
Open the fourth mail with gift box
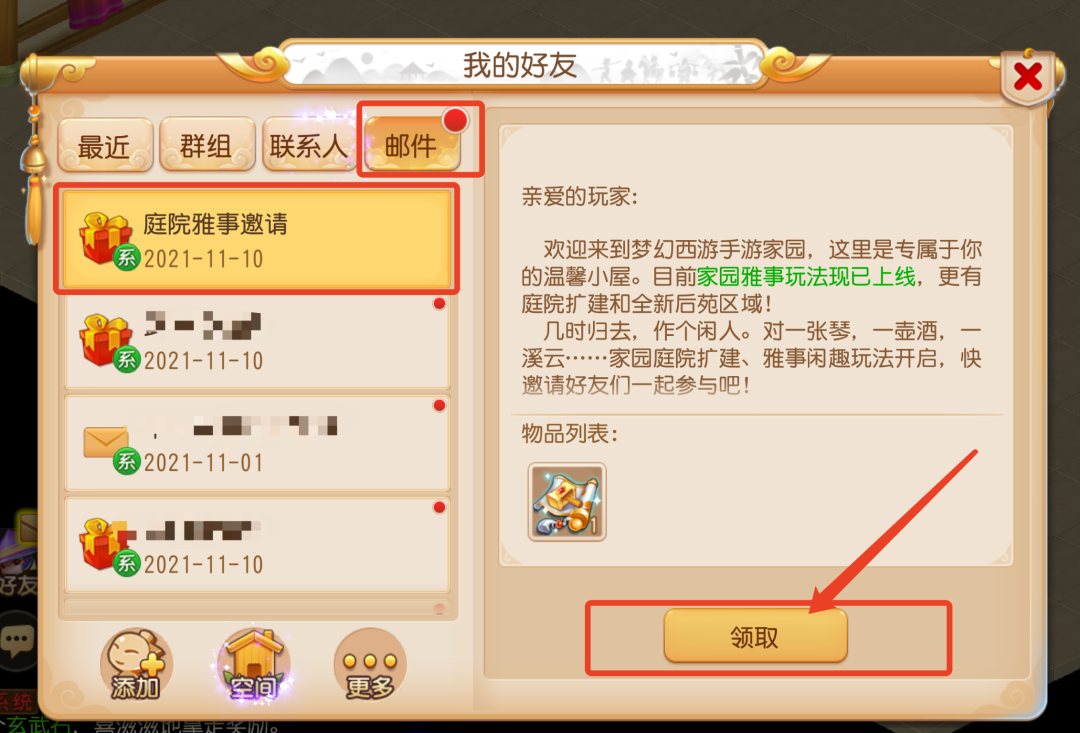coord(256,544)
